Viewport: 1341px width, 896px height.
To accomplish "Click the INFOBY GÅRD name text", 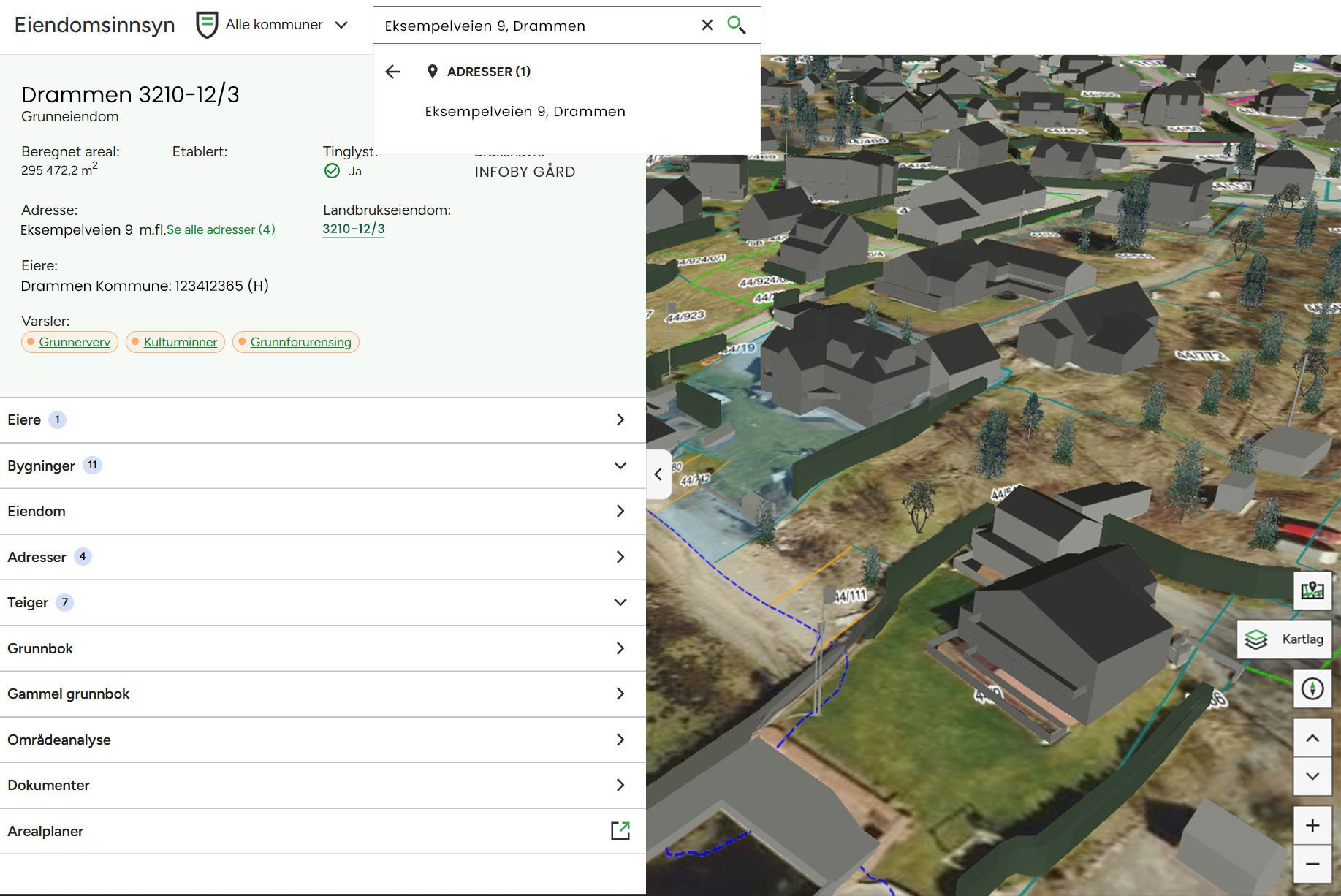I will pos(525,172).
